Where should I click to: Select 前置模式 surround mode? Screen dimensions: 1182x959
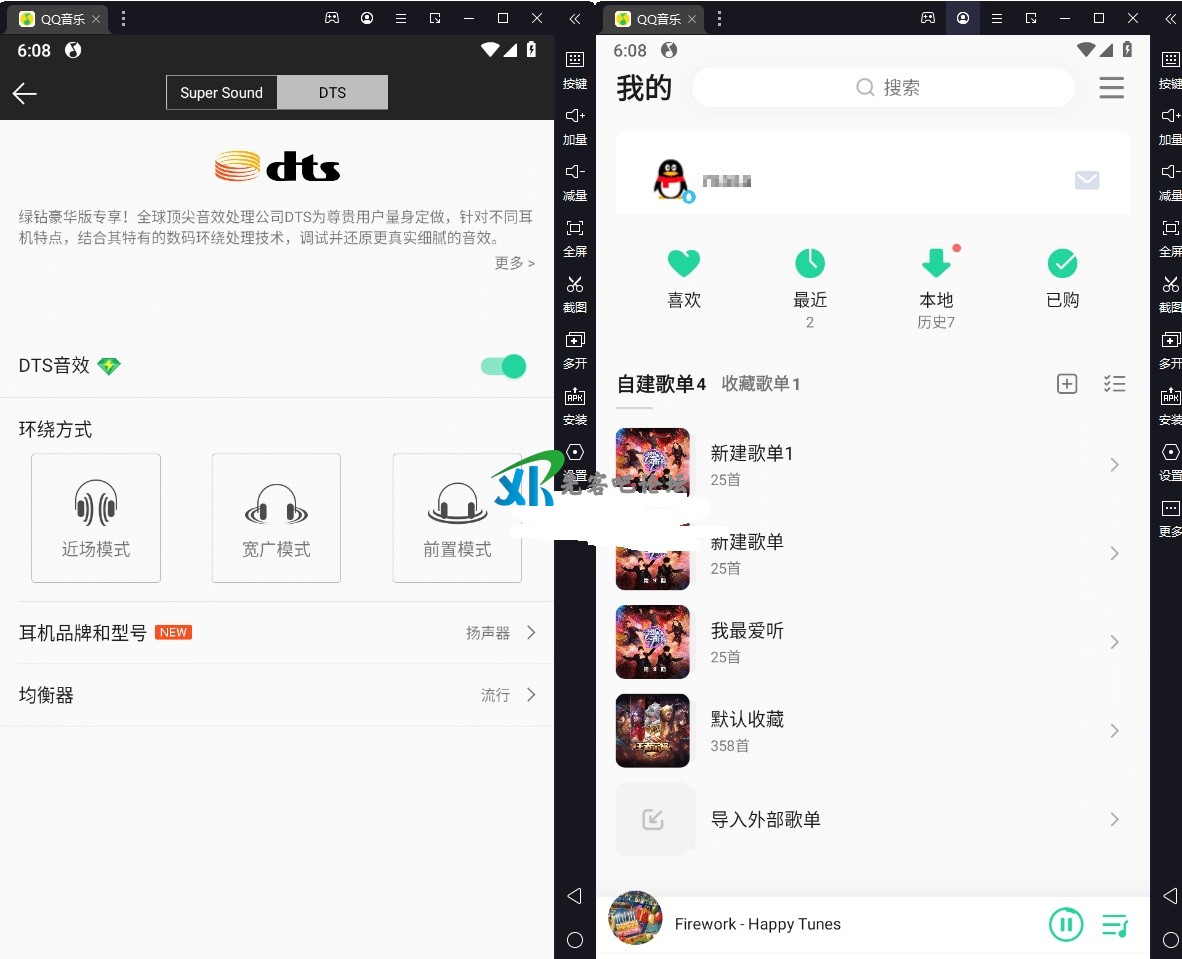coord(457,517)
